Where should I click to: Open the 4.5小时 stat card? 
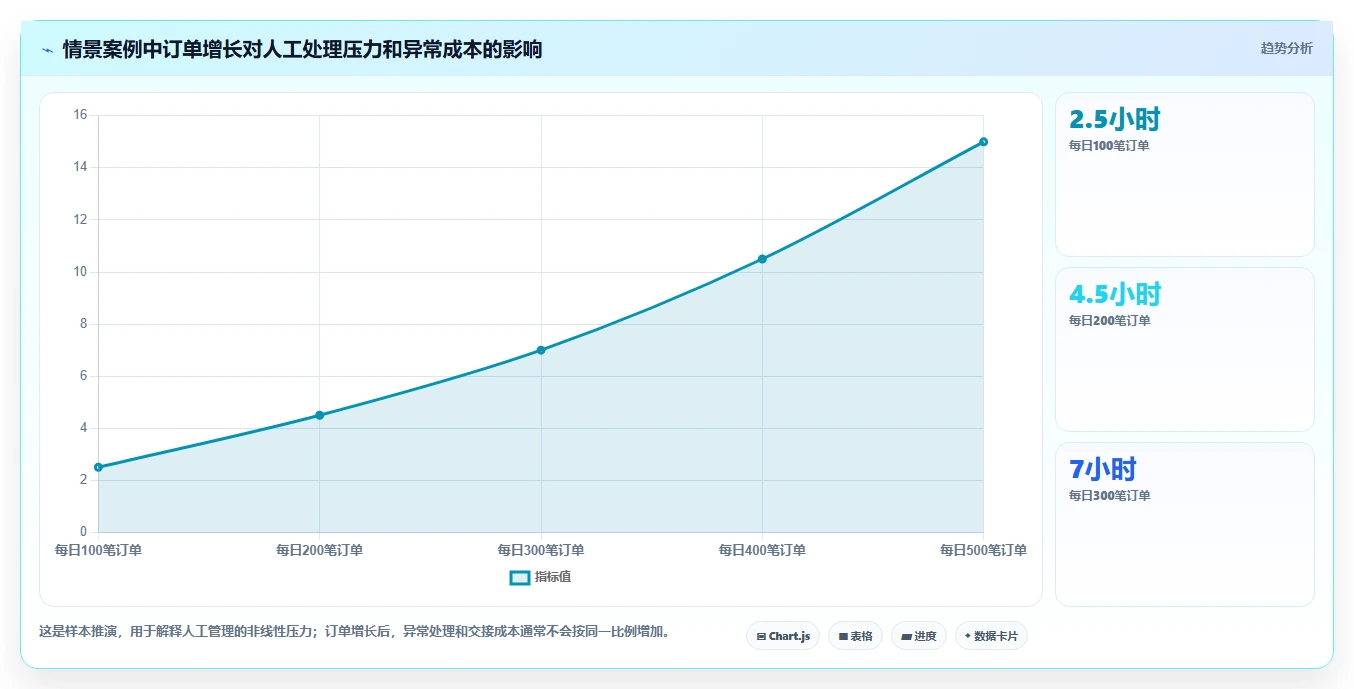pyautogui.click(x=1185, y=350)
